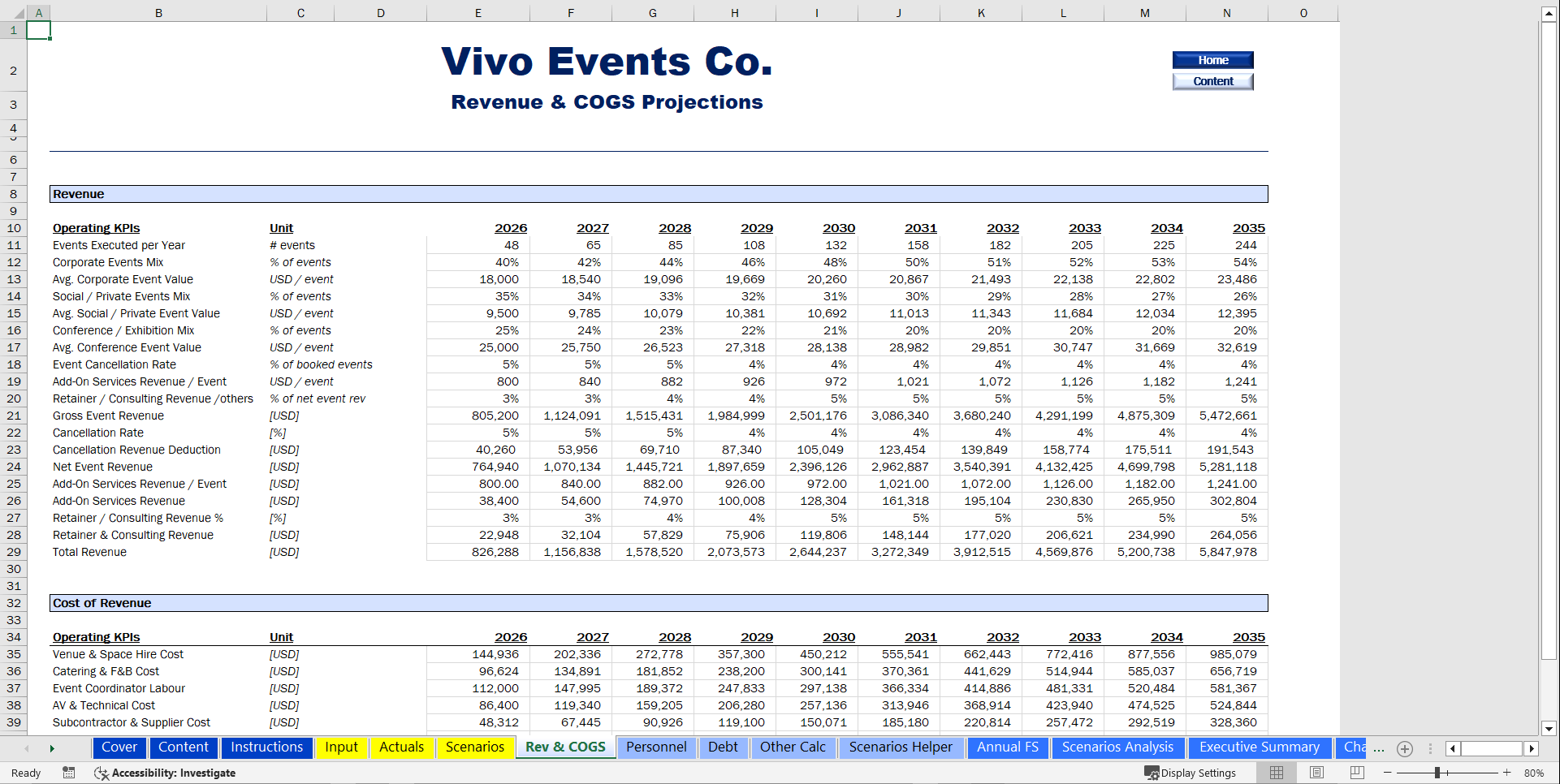This screenshot has height=784, width=1560.
Task: Click the Home navigation button
Action: pos(1212,59)
